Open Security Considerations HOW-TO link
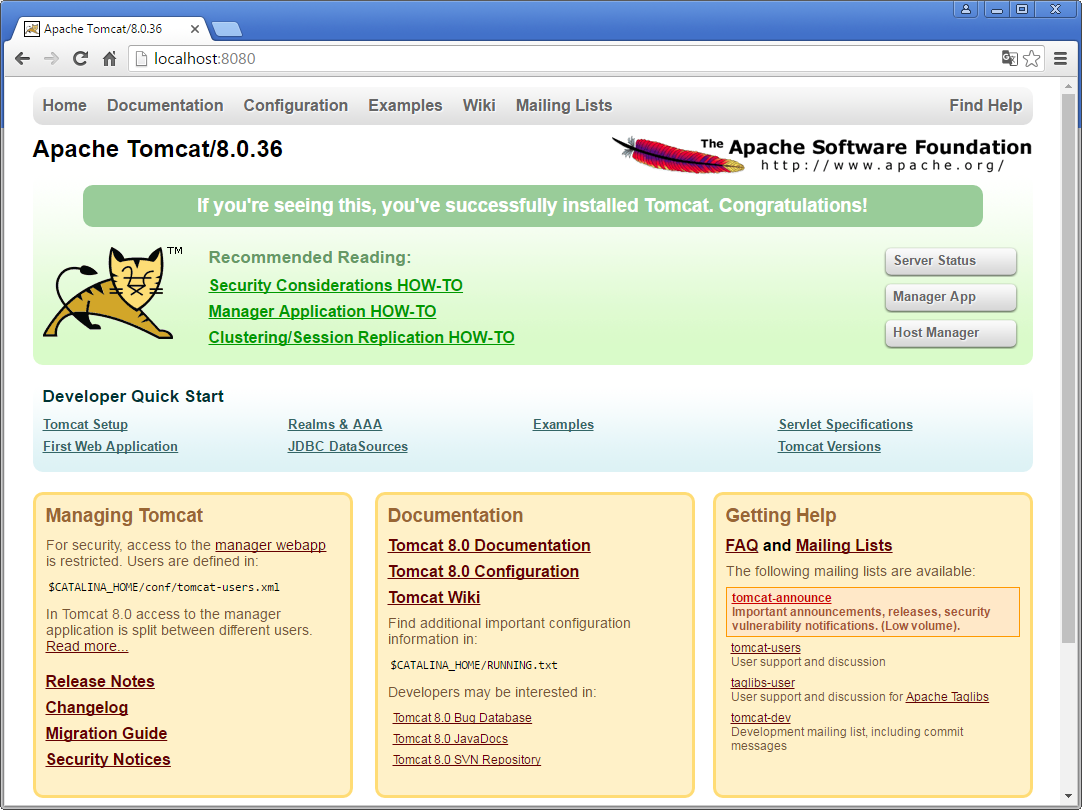Image resolution: width=1082 pixels, height=810 pixels. point(335,286)
